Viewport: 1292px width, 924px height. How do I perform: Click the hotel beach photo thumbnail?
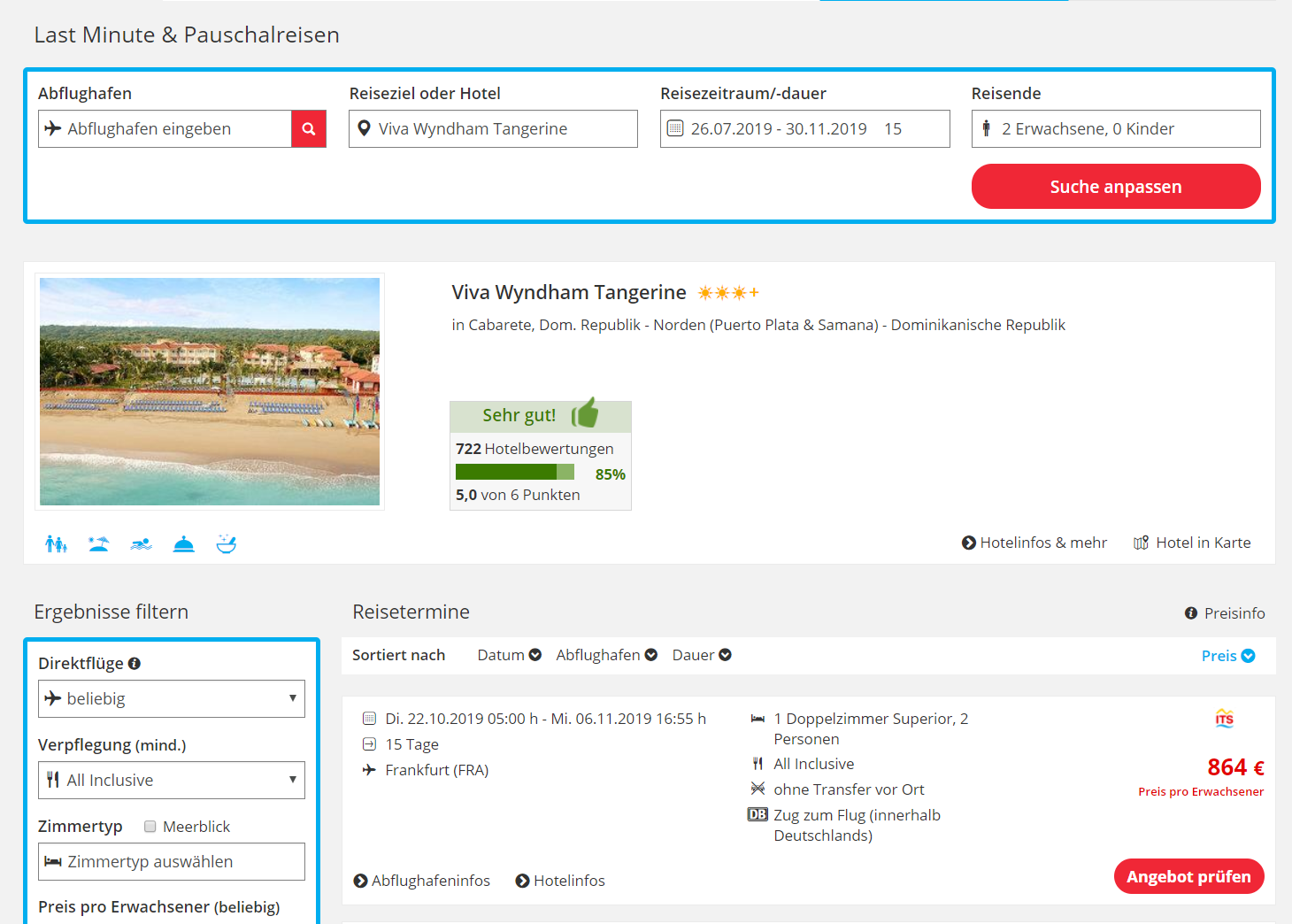click(x=210, y=391)
